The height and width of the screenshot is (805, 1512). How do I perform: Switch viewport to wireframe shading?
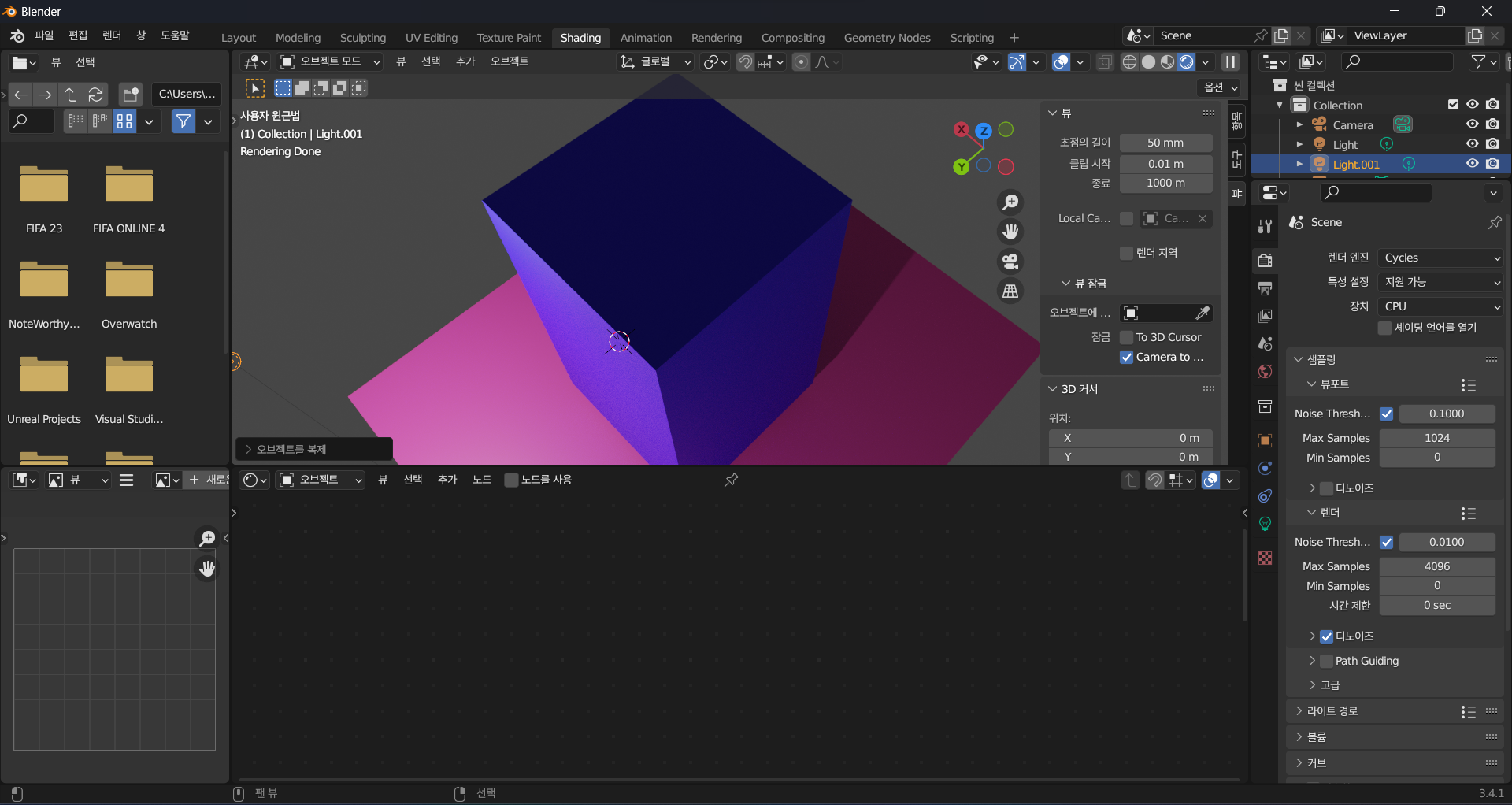click(1129, 61)
